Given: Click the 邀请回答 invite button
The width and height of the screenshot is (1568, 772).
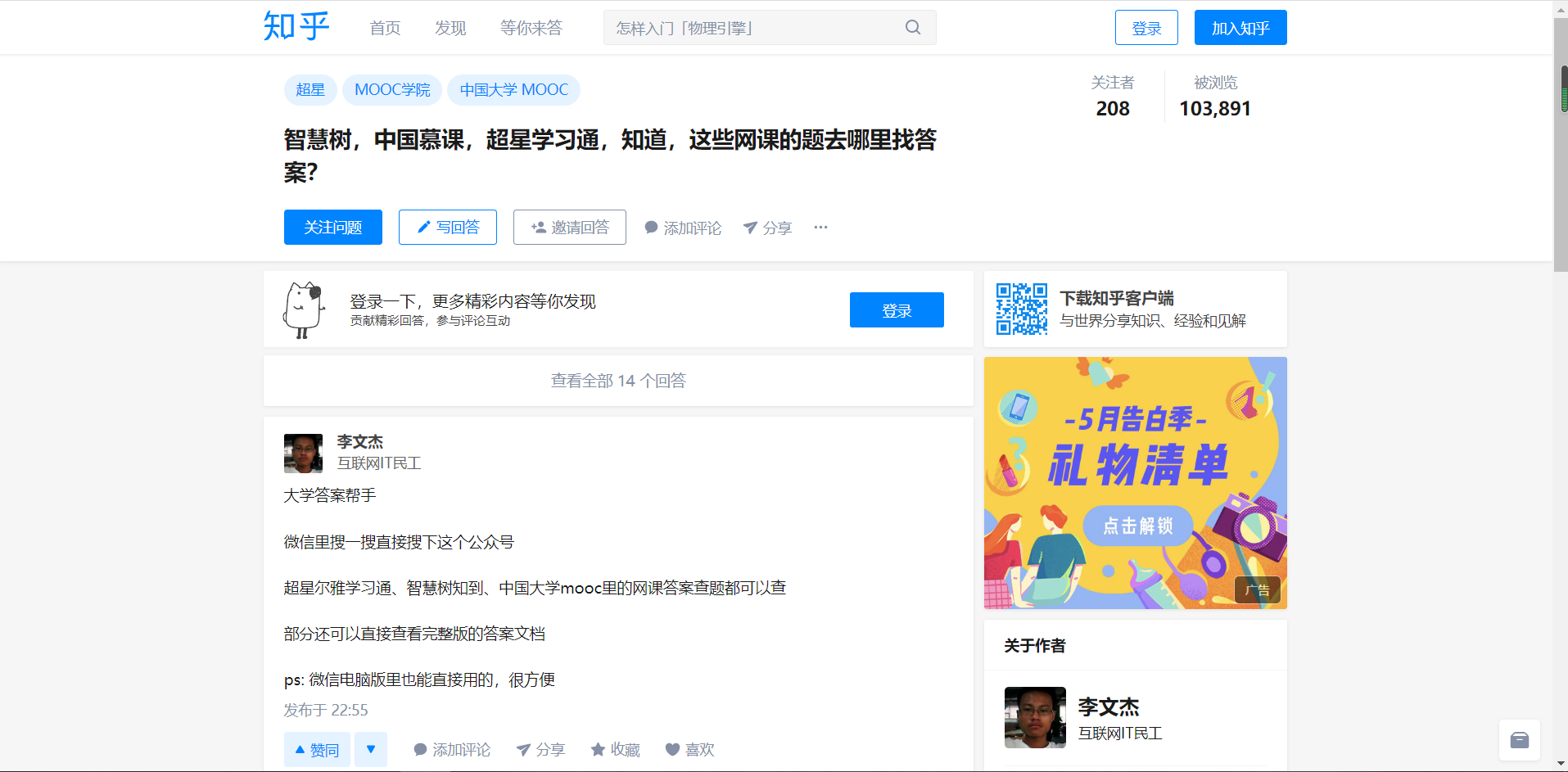Looking at the screenshot, I should pyautogui.click(x=570, y=227).
